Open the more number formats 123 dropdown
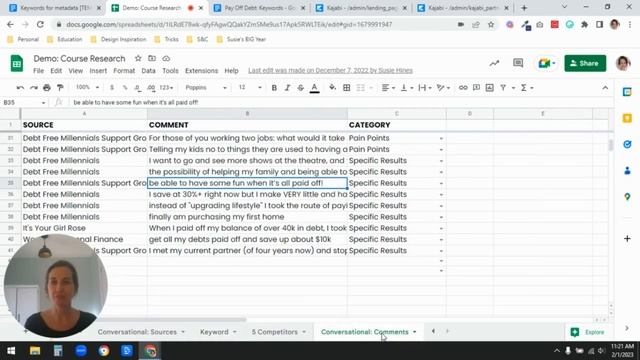The image size is (640, 360). 167,88
